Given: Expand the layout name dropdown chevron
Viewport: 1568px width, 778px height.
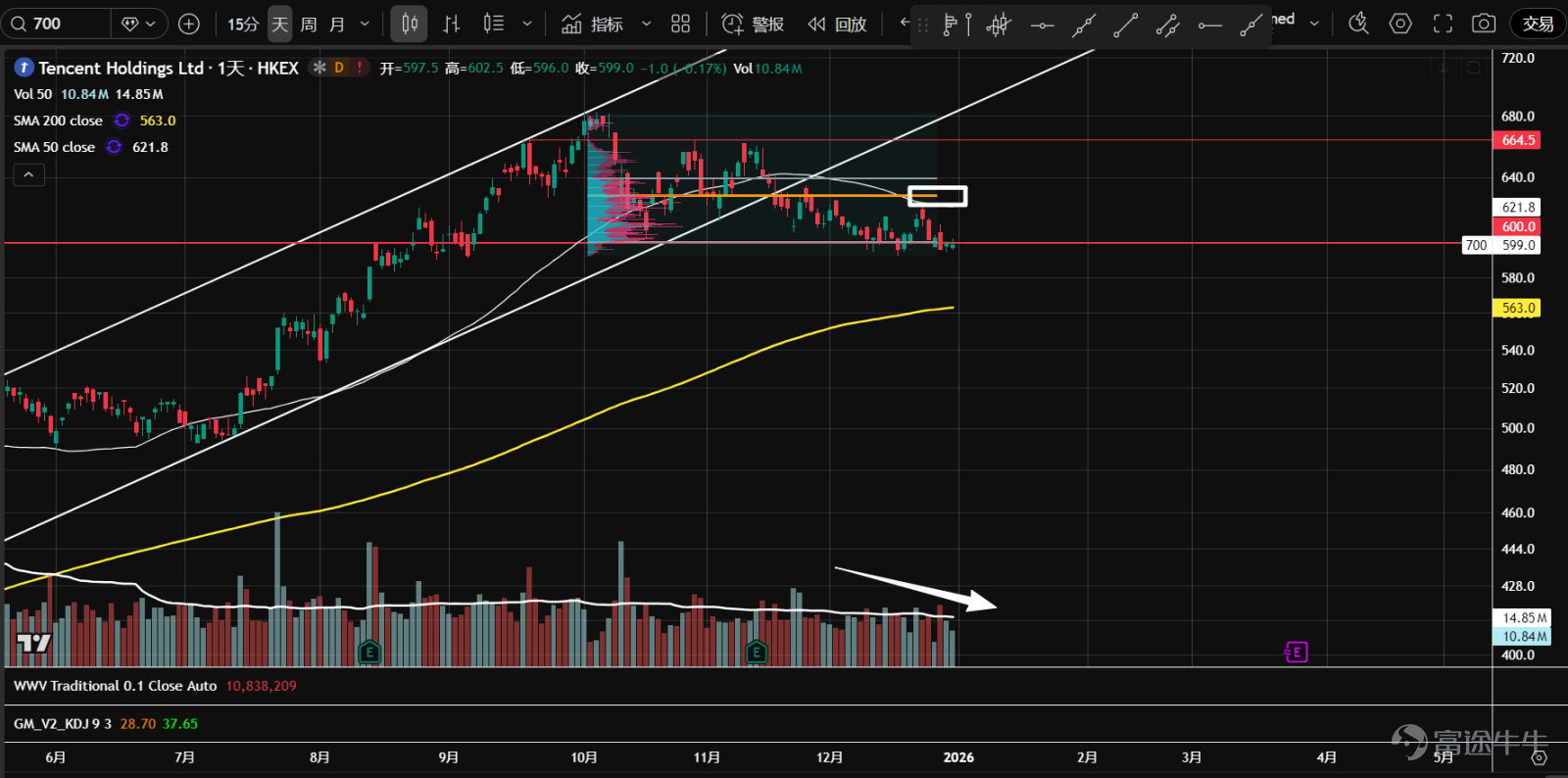Looking at the screenshot, I should point(1314,23).
